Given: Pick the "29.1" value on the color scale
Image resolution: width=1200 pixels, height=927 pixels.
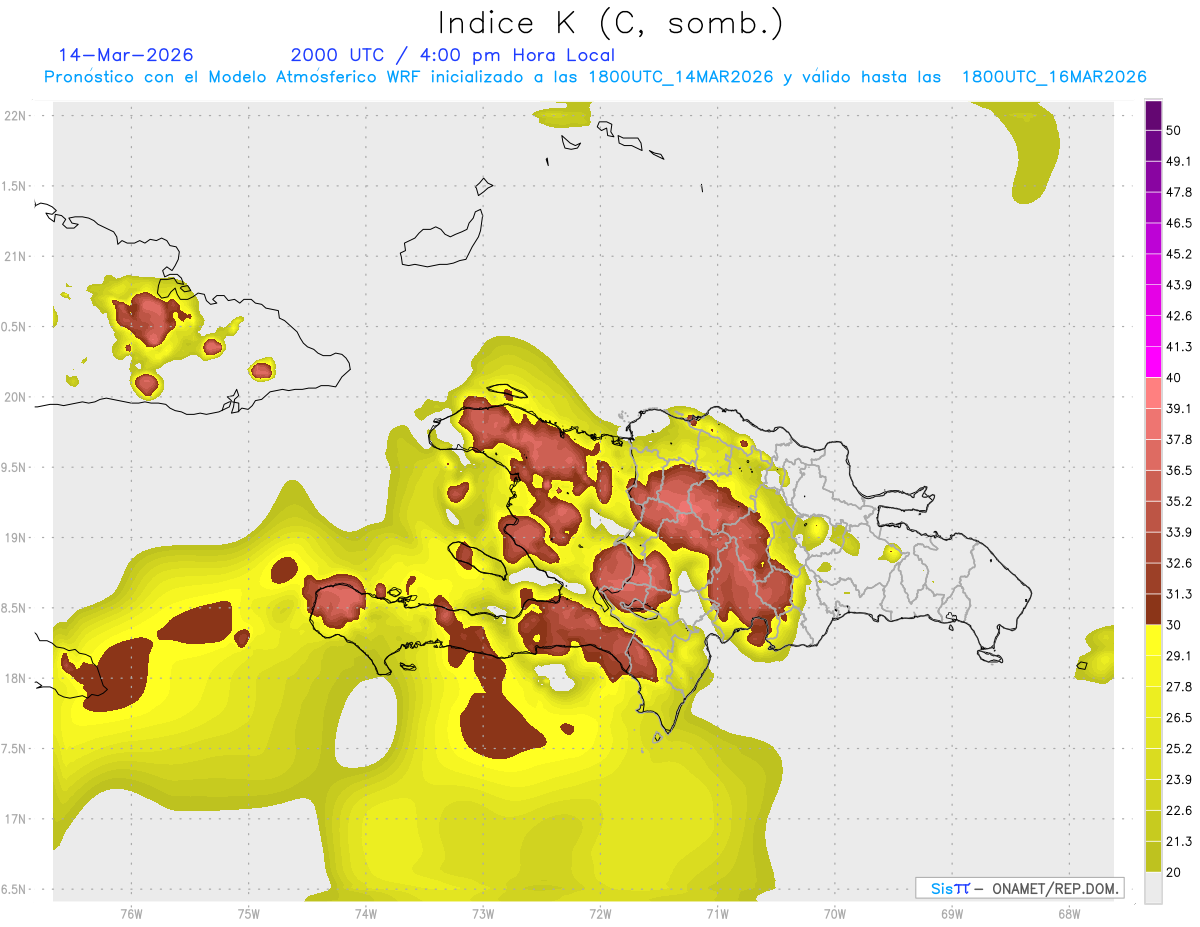Looking at the screenshot, I should pyautogui.click(x=1179, y=656).
